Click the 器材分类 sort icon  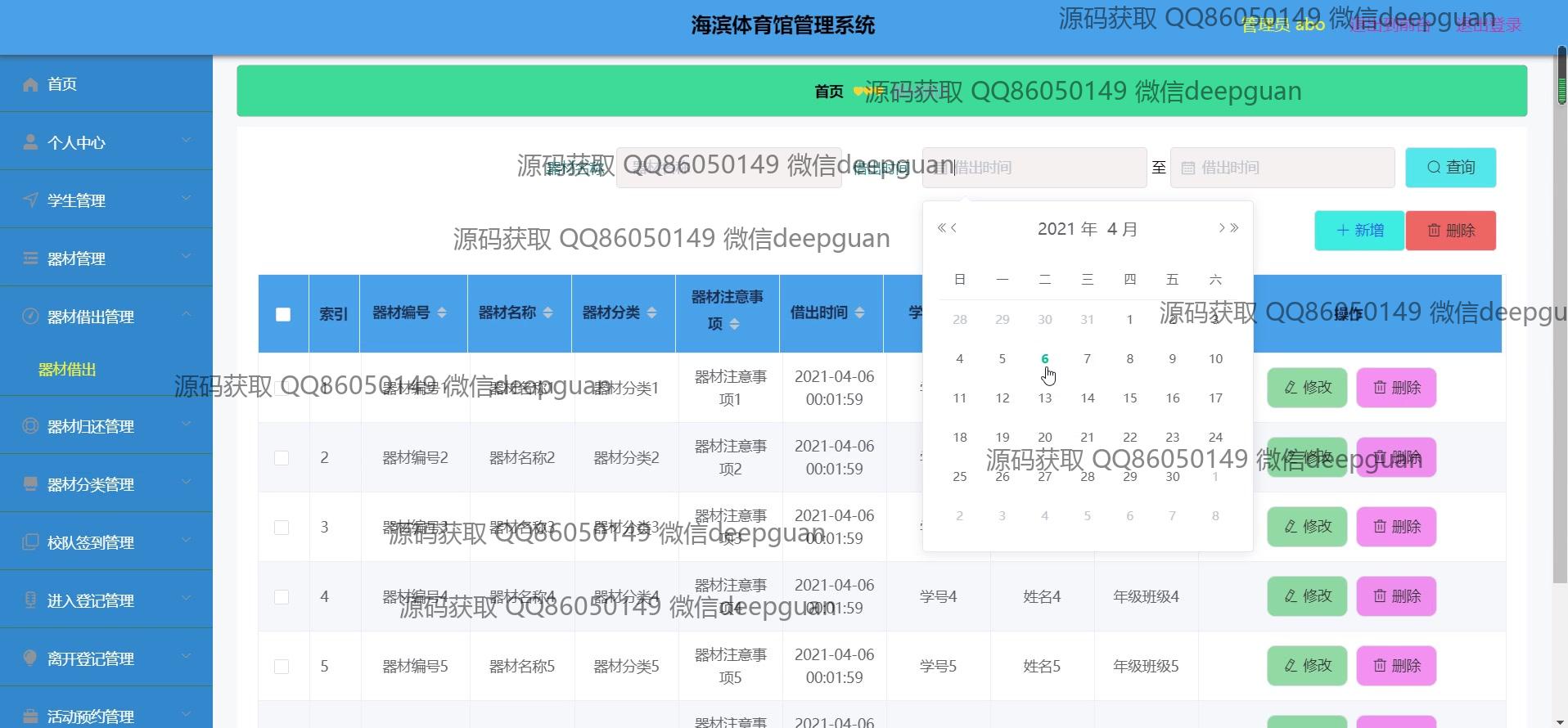coord(651,312)
